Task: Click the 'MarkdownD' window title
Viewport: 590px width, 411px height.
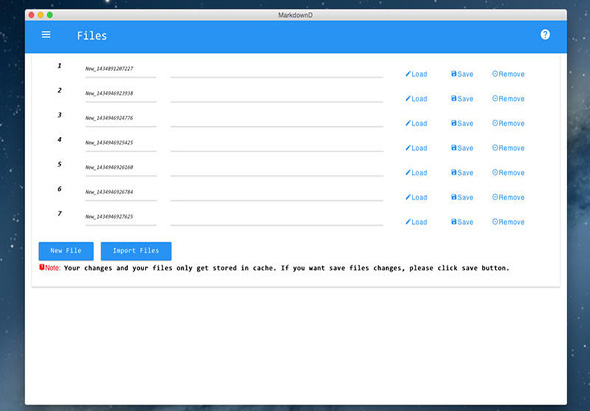Action: pos(295,15)
